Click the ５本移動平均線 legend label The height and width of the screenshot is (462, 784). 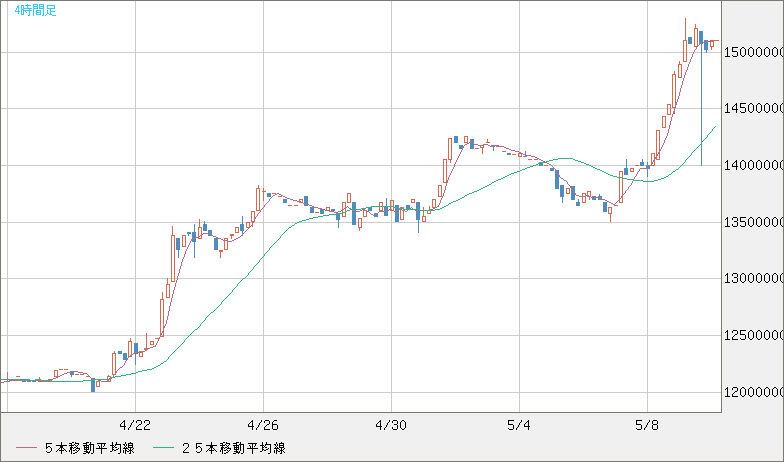90,448
